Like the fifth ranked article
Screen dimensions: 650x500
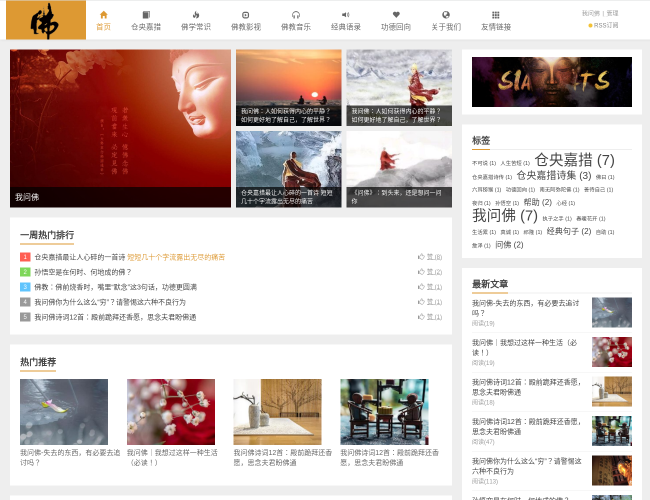[422, 317]
